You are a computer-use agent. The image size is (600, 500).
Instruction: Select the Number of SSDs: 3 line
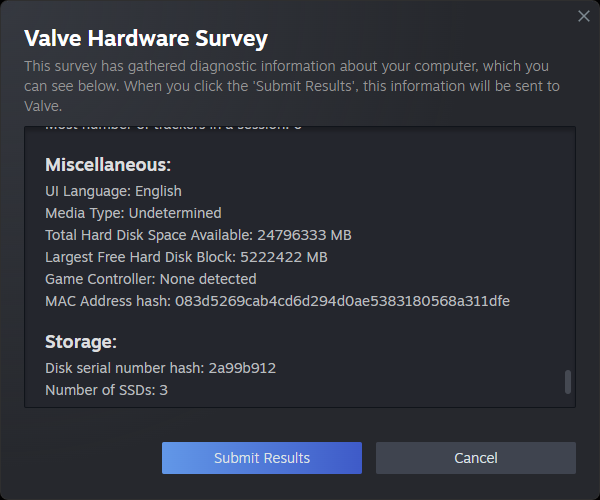[106, 390]
